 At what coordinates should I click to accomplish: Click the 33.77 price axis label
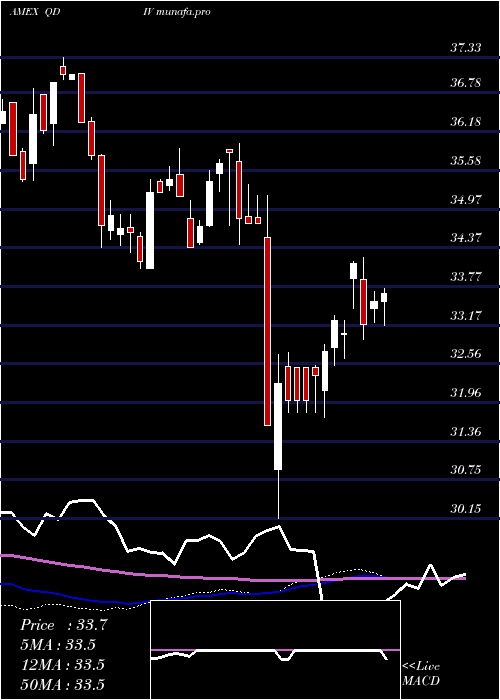coord(466,276)
